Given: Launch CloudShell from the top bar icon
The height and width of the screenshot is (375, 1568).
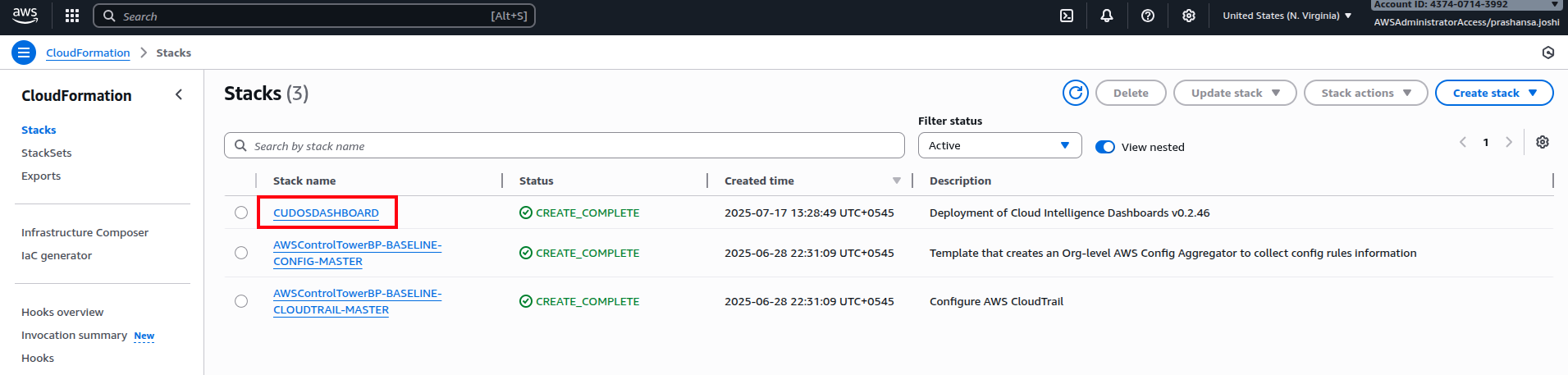Looking at the screenshot, I should tap(1067, 16).
